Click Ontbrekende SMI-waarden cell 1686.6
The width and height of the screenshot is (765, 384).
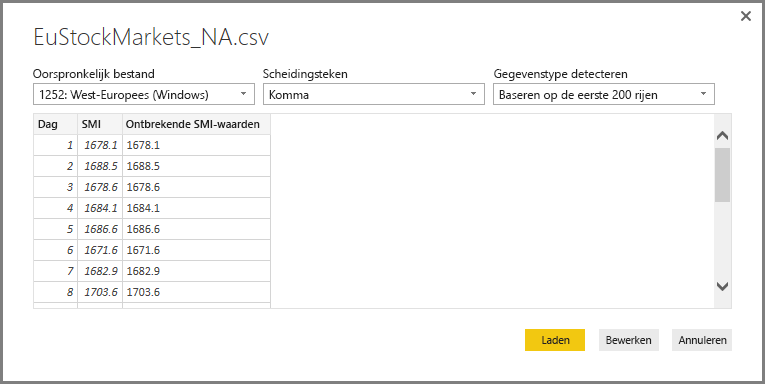tap(196, 229)
